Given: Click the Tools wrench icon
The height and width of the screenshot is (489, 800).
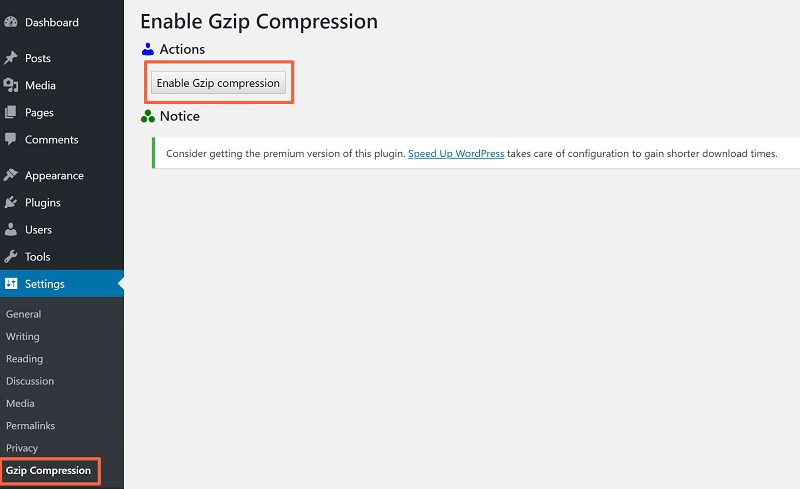Looking at the screenshot, I should point(11,256).
